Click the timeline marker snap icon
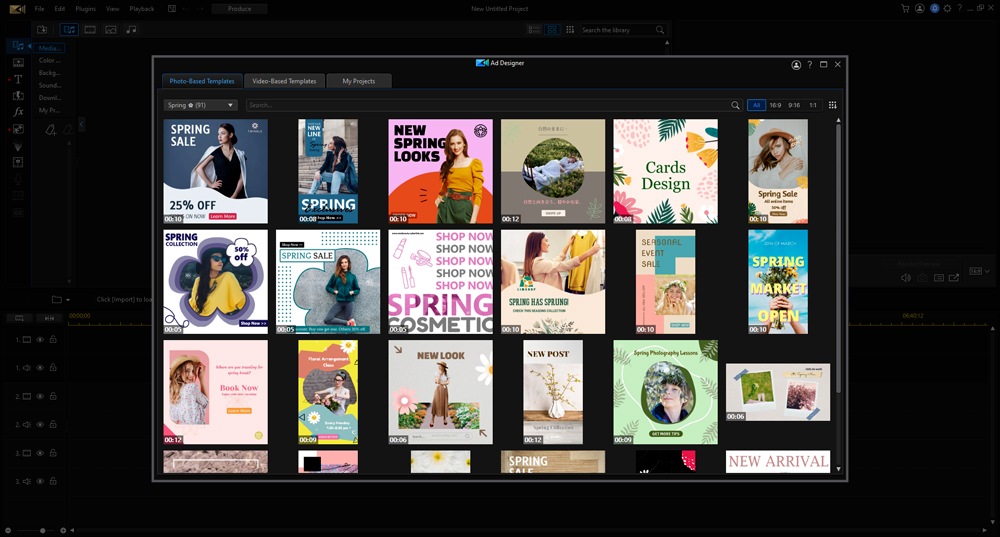This screenshot has height=537, width=1000. point(48,318)
